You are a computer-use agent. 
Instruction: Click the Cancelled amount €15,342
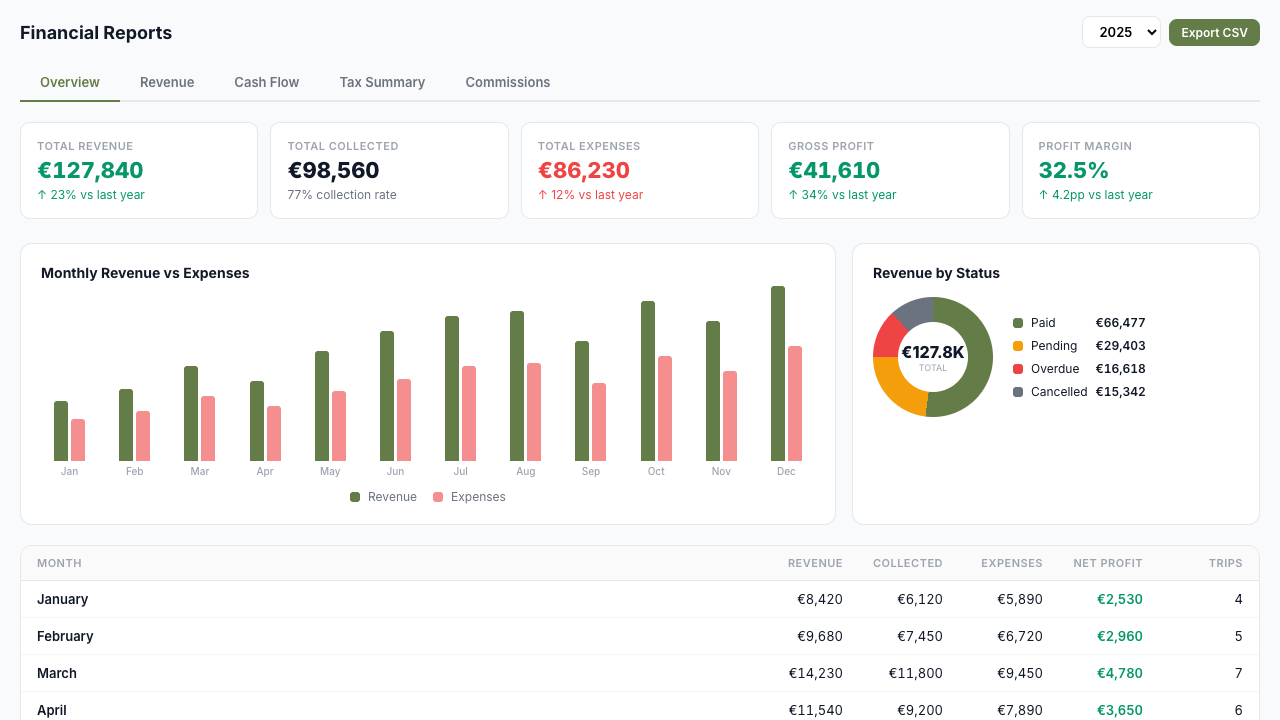[1121, 392]
